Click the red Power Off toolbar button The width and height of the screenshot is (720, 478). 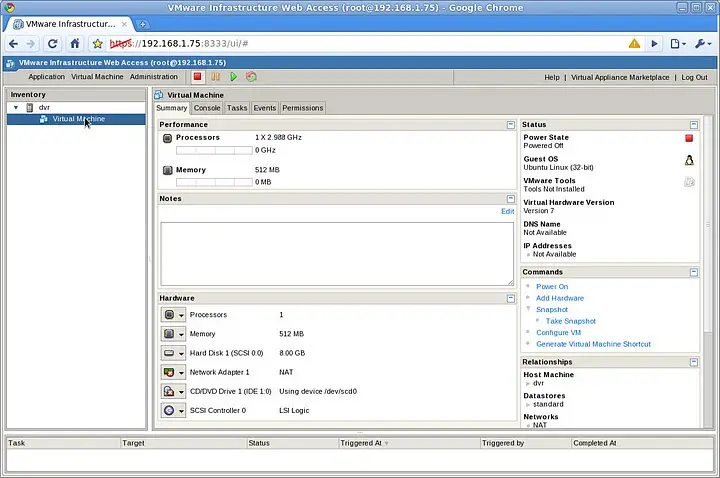pyautogui.click(x=197, y=77)
